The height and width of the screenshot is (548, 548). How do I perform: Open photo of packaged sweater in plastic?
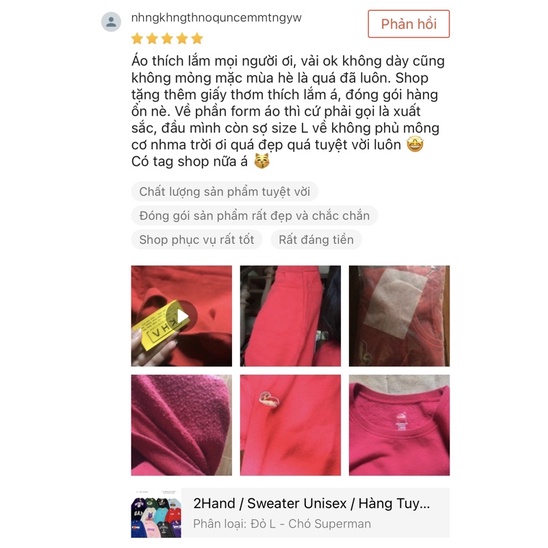[x=399, y=316]
